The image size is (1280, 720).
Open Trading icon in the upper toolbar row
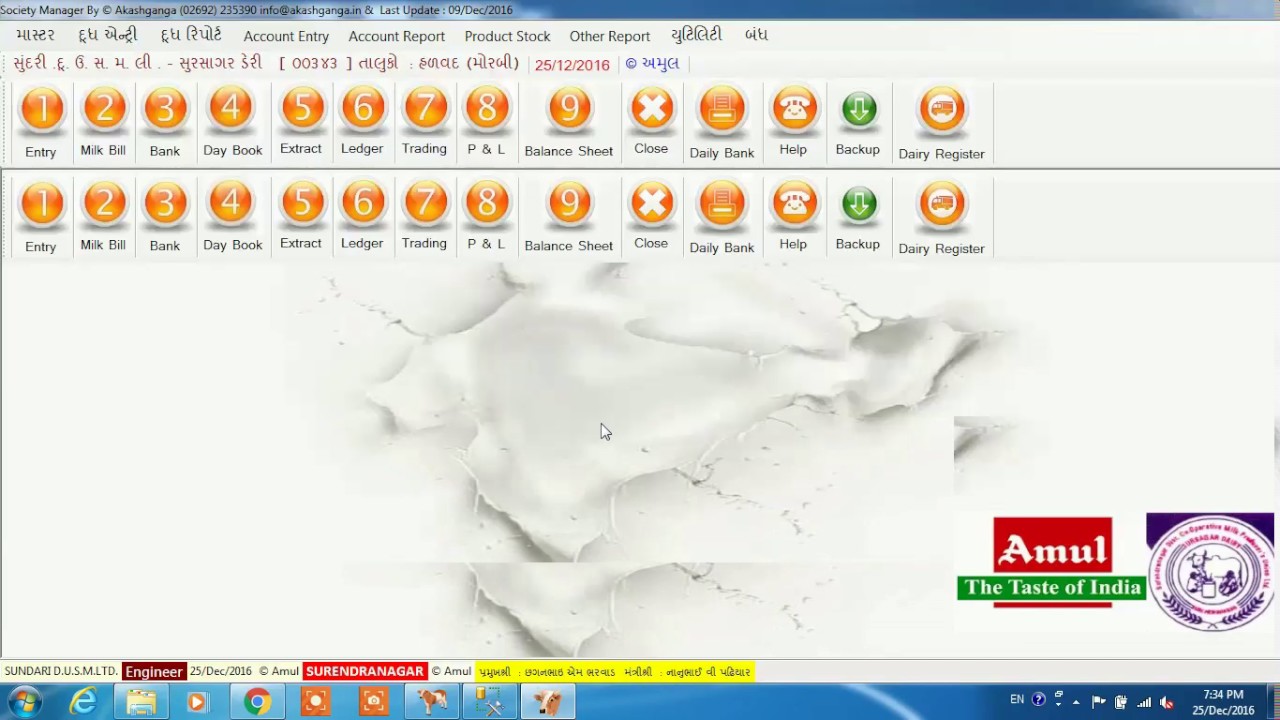point(424,122)
